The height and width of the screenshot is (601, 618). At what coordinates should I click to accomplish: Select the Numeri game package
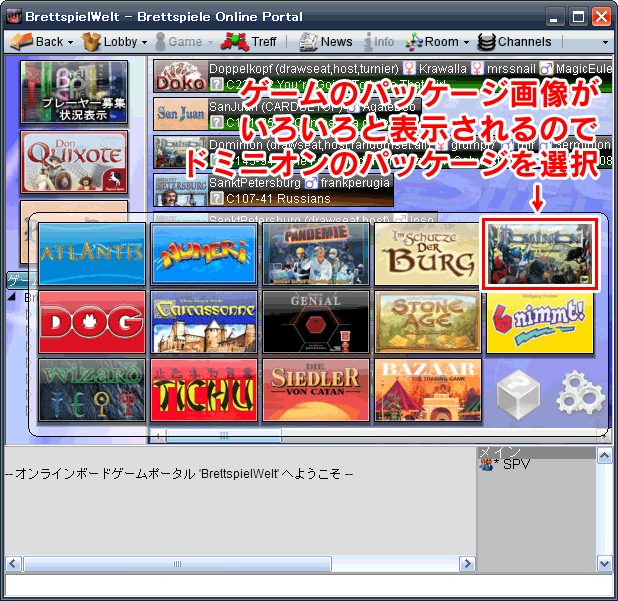pos(204,253)
